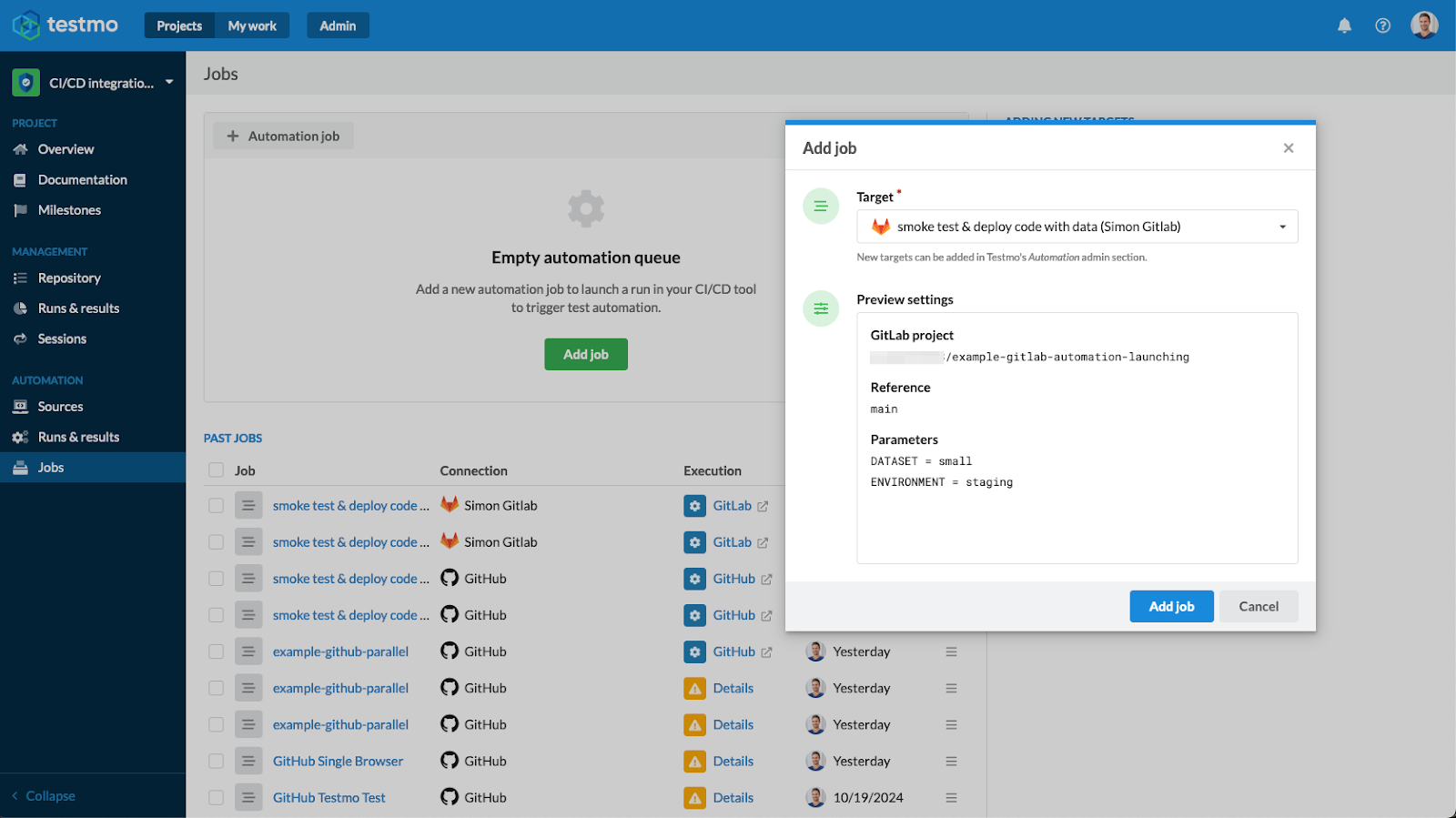Screen dimensions: 1456x818
Task: Click the 10/19/2024 date cell
Action: coord(868,797)
